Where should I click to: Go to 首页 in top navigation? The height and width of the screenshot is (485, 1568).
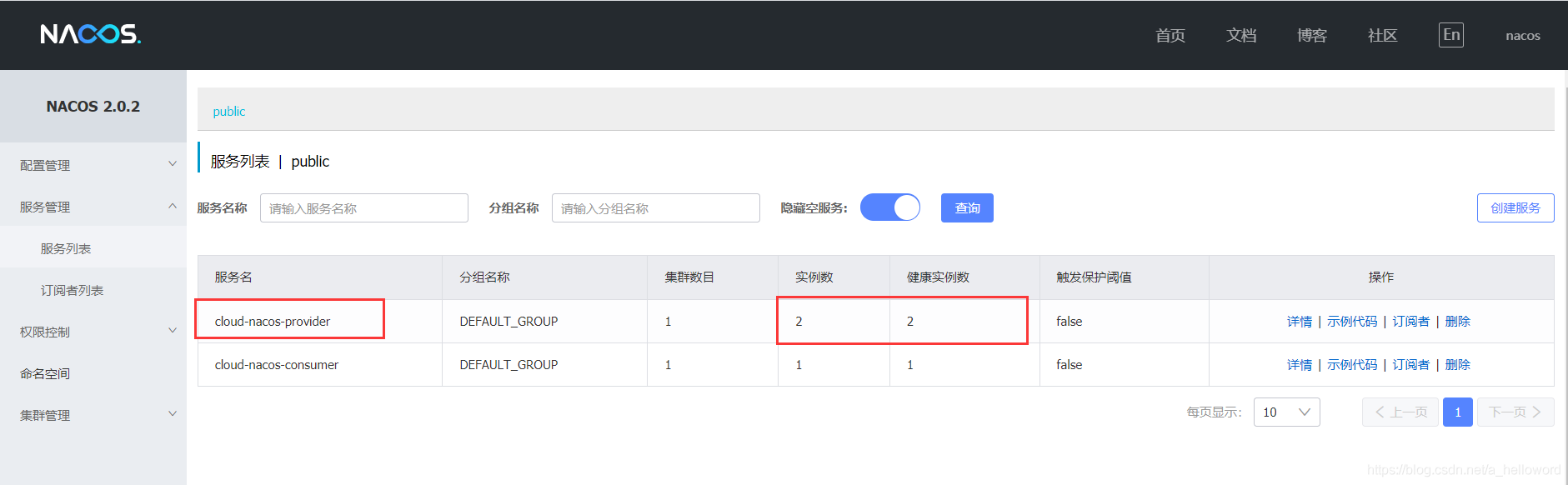pos(1170,36)
